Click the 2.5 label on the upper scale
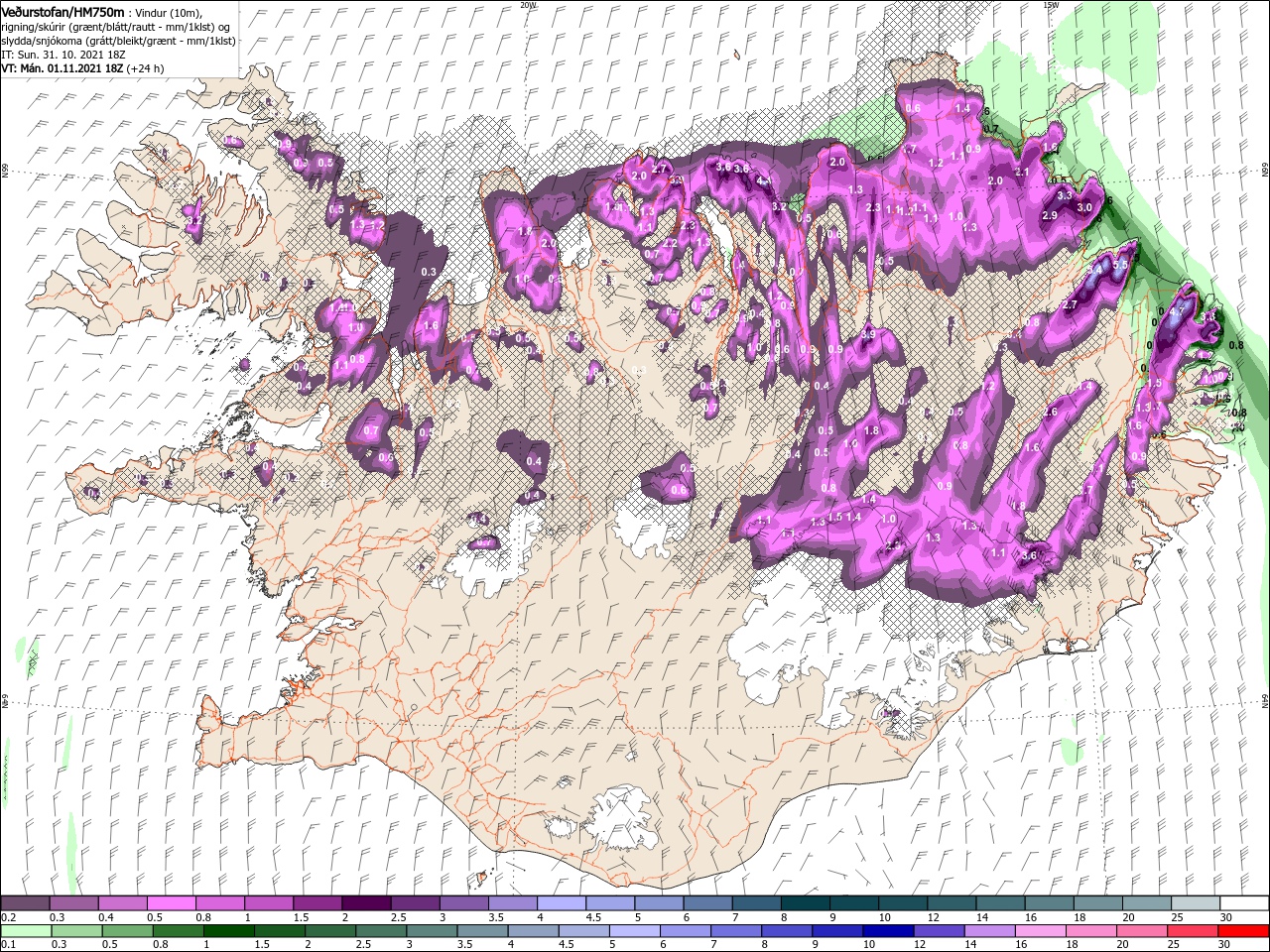Screen dimensions: 1270x952 (x=398, y=917)
